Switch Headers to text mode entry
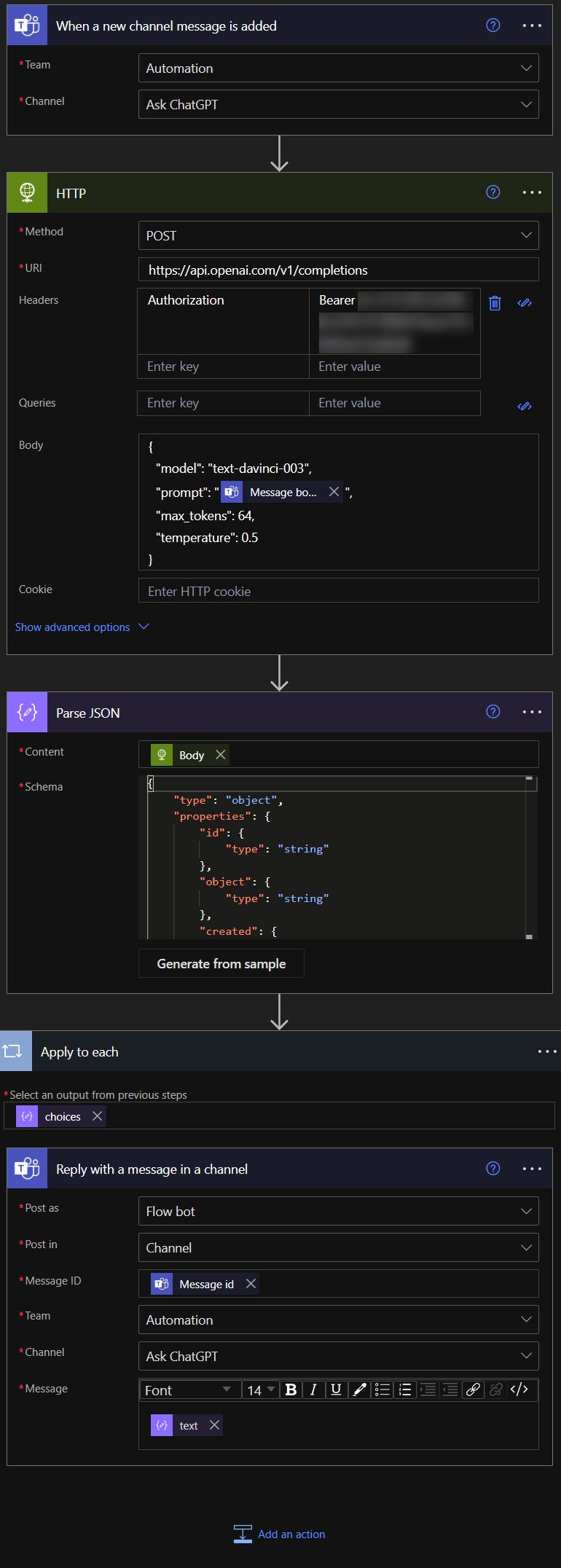The image size is (561, 1568). pyautogui.click(x=525, y=302)
